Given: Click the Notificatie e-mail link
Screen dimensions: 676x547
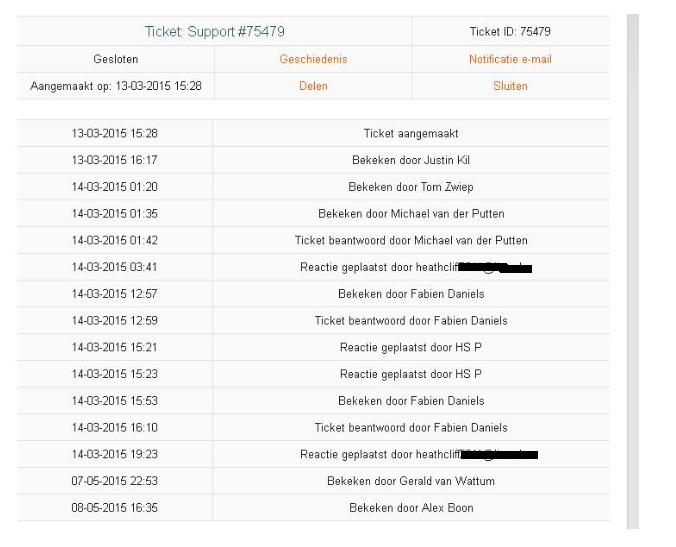Looking at the screenshot, I should (510, 59).
